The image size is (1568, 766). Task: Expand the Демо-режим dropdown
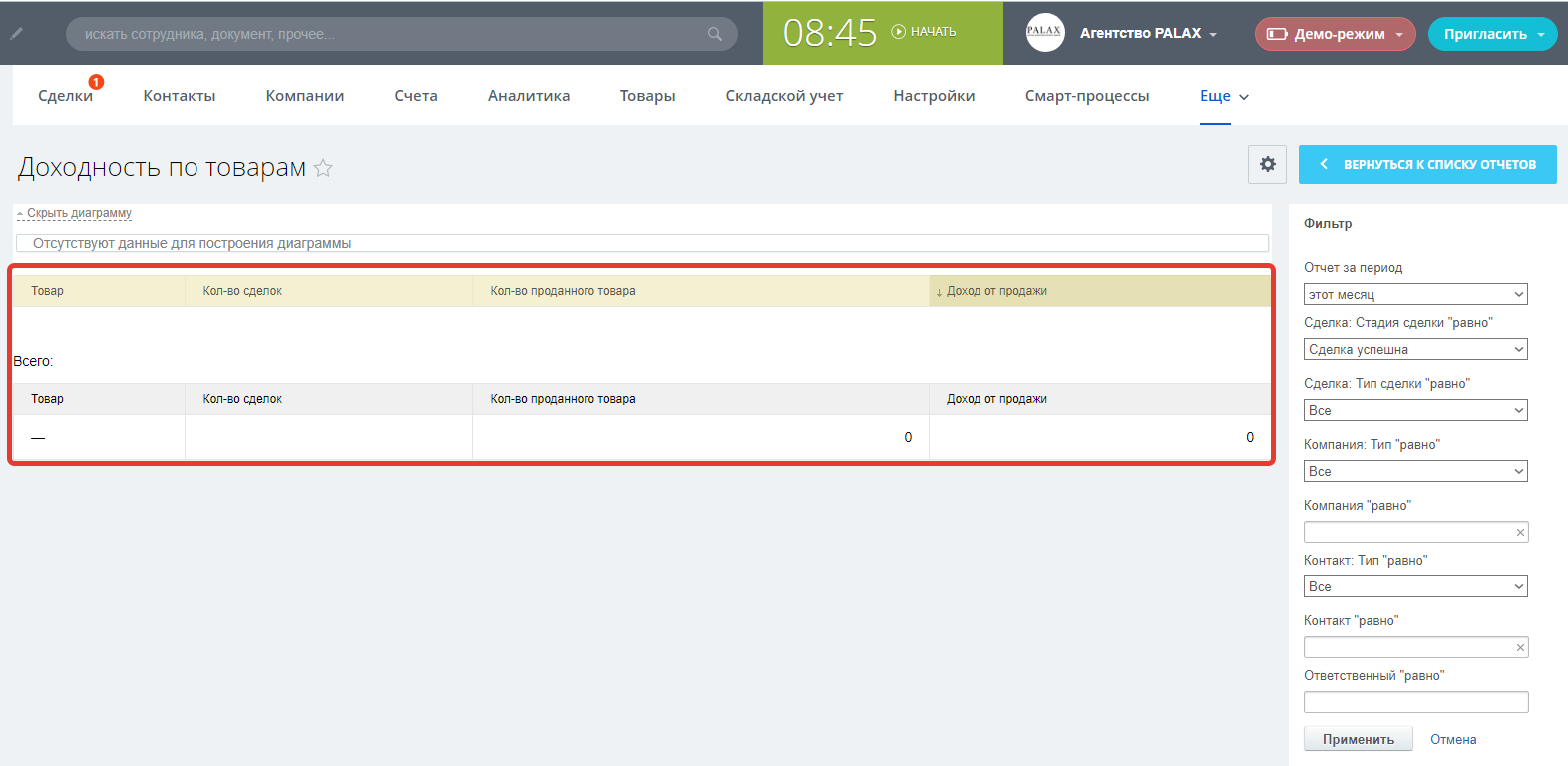click(x=1399, y=35)
